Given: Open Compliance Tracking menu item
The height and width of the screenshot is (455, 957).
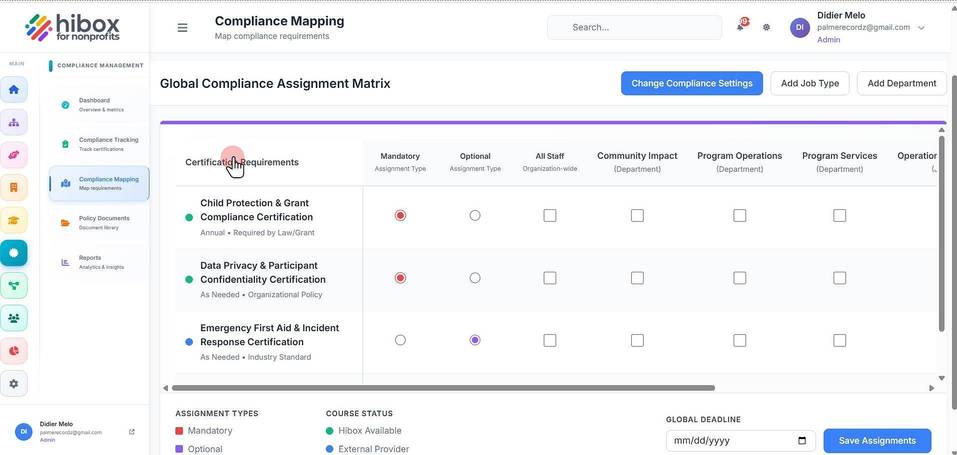Looking at the screenshot, I should (99, 144).
